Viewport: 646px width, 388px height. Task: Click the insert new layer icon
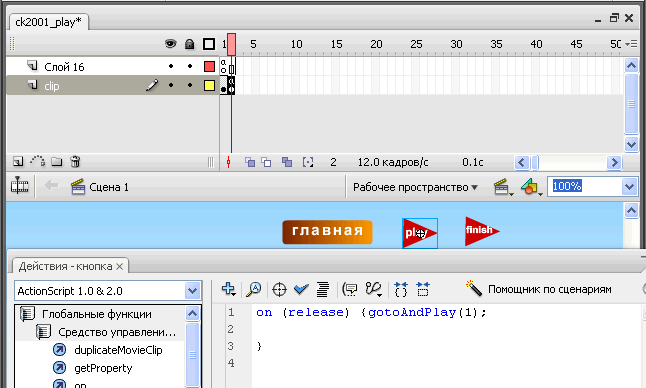pos(18,162)
